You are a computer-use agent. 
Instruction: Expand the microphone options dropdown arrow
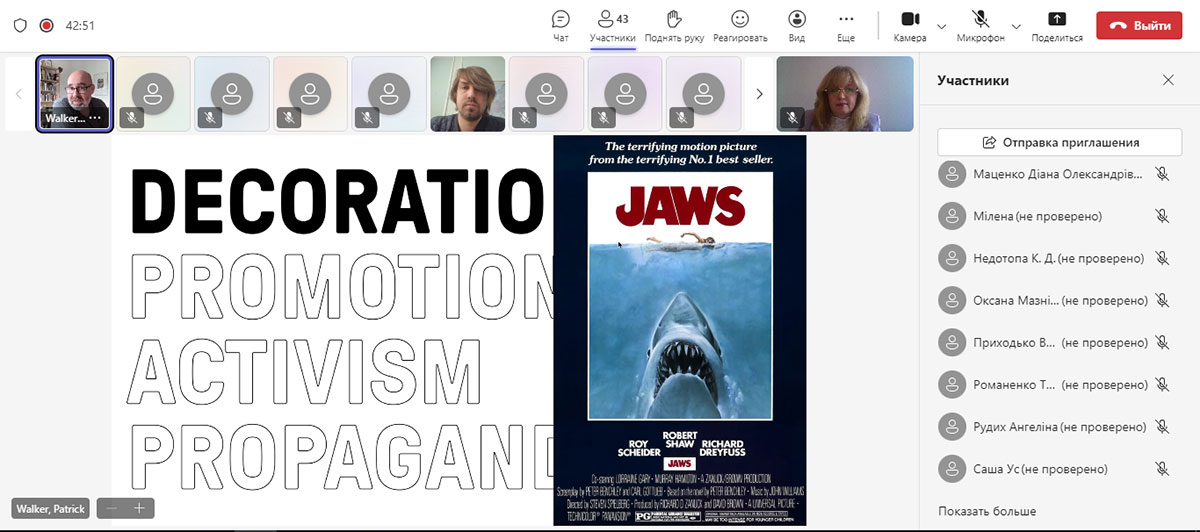click(x=1017, y=25)
